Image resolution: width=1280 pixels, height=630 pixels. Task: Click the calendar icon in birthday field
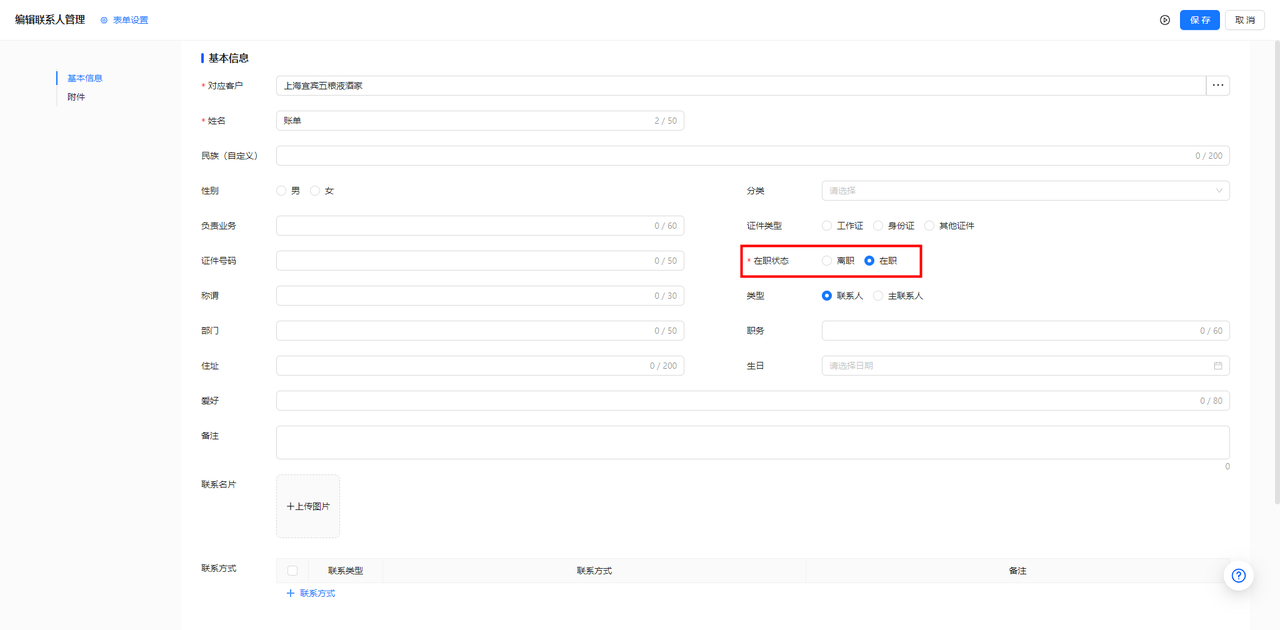(1218, 366)
